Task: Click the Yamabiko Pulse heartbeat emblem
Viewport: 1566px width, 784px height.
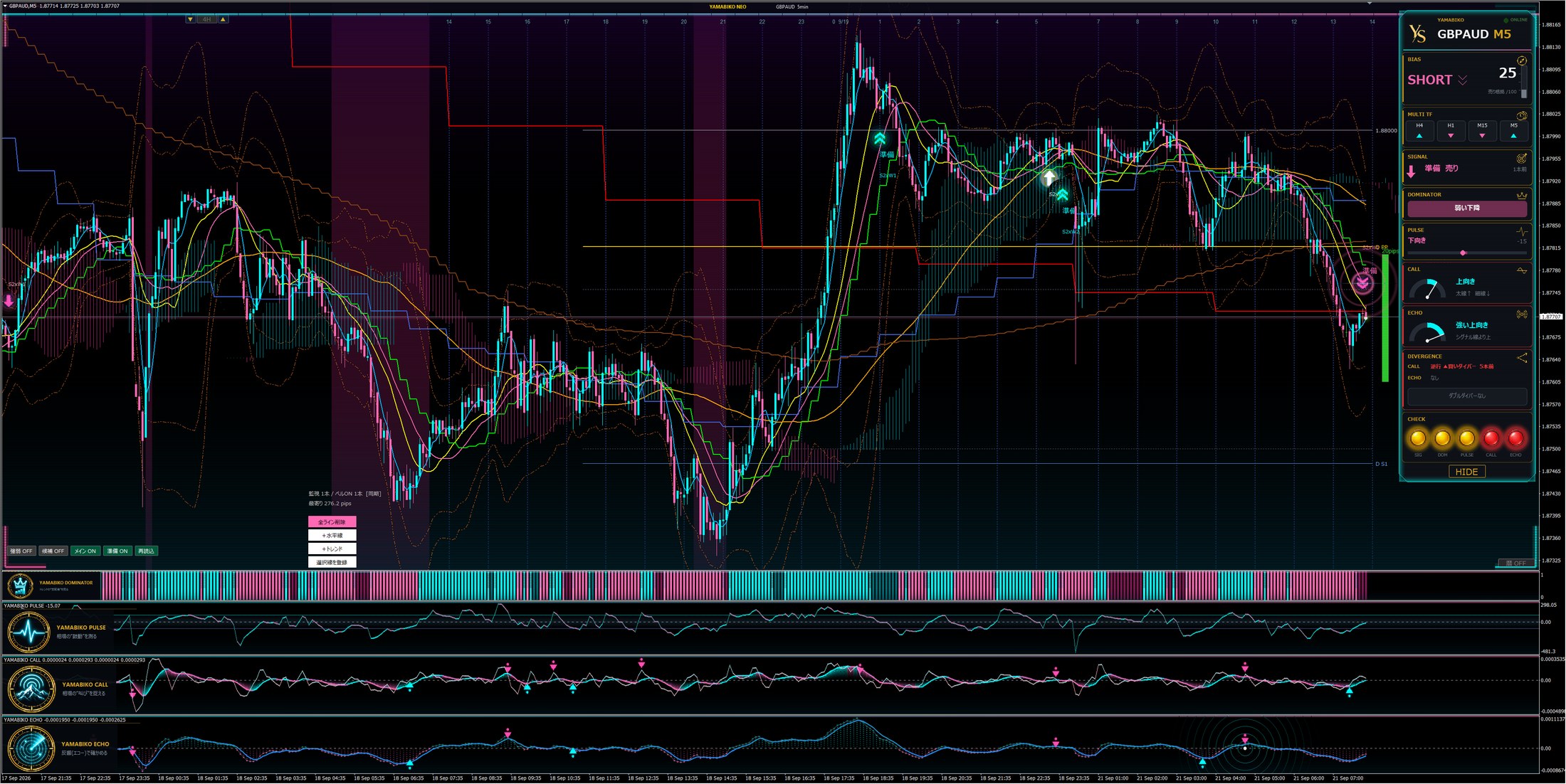Action: coord(29,631)
